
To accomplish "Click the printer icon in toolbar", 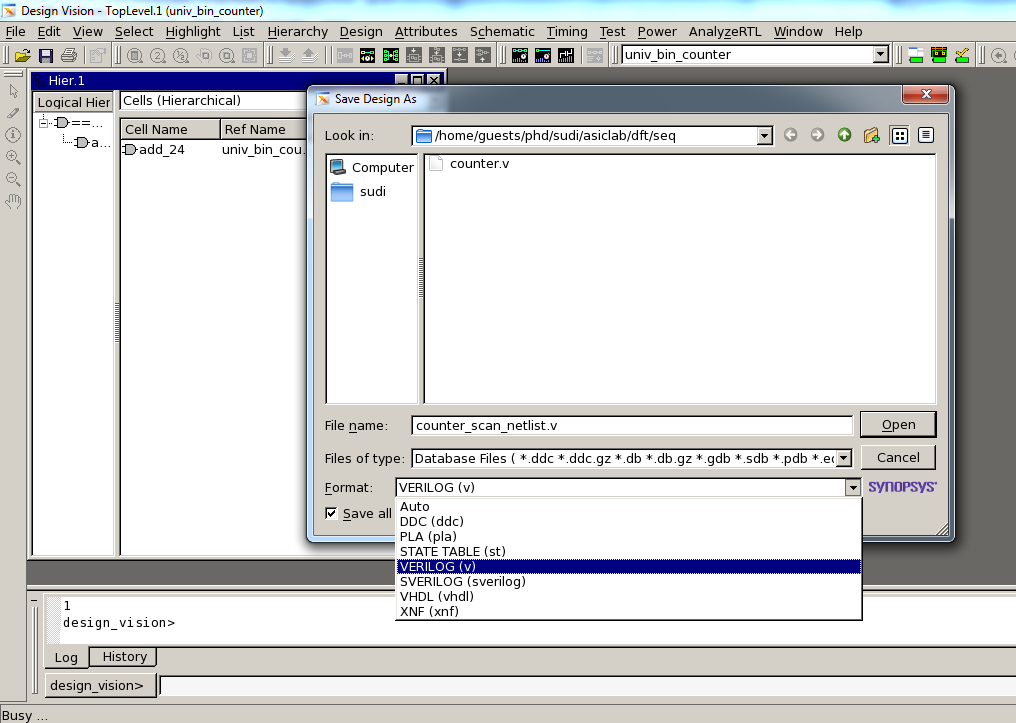I will pyautogui.click(x=69, y=56).
